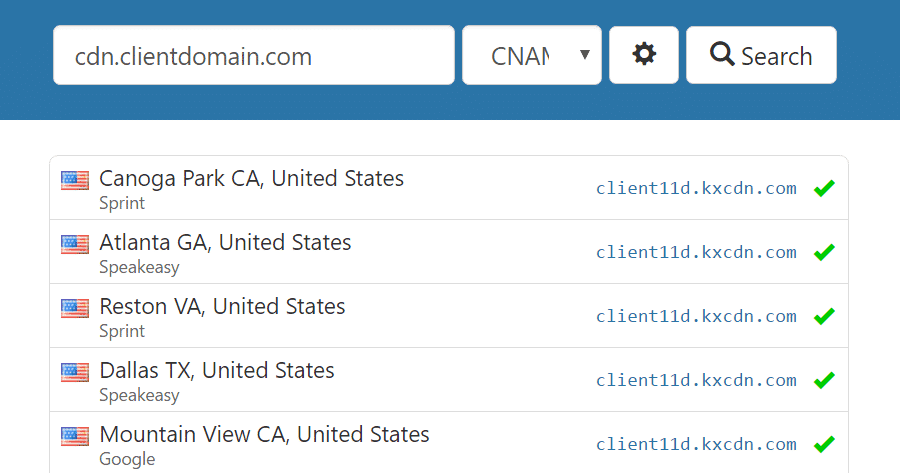Select the Canoga Park CA, United States row
Image resolution: width=900 pixels, height=473 pixels.
click(251, 179)
